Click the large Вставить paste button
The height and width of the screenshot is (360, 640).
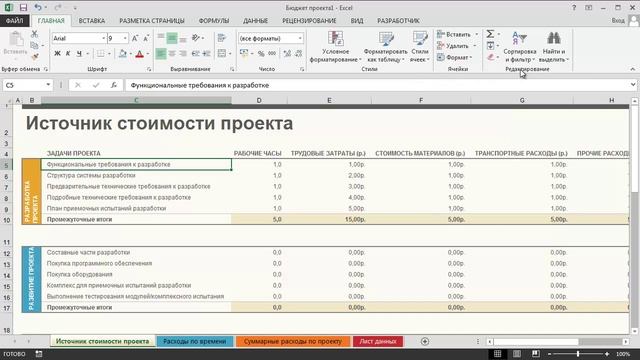coord(16,43)
